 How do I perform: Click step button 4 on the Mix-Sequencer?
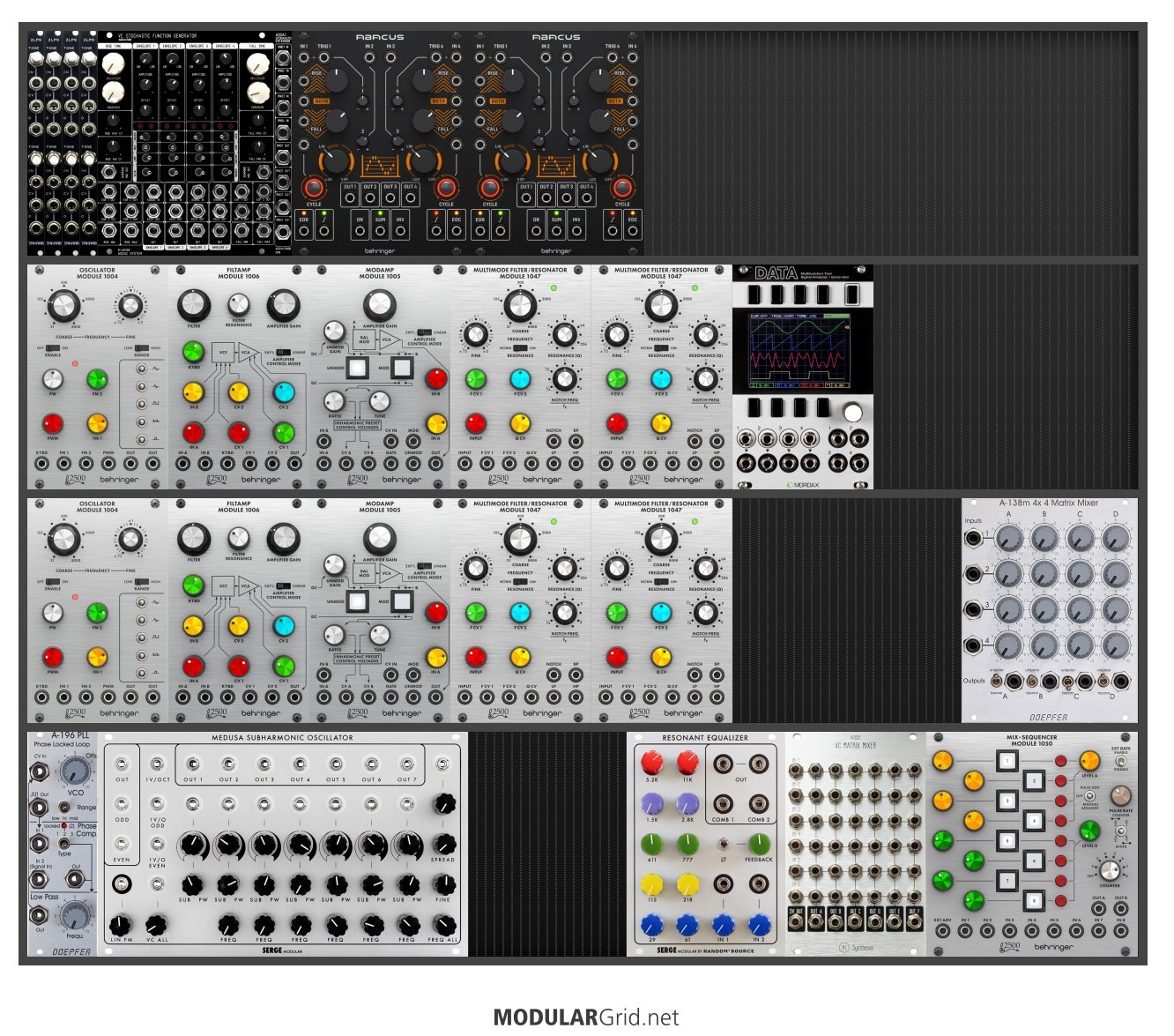click(1034, 821)
